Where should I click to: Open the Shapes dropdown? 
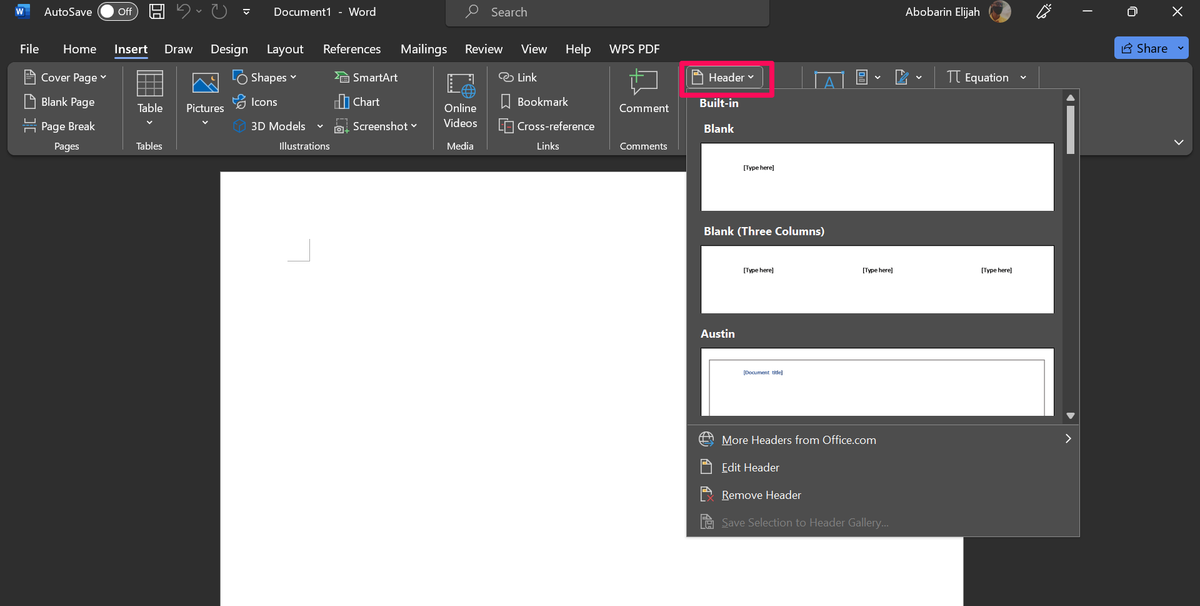point(265,77)
